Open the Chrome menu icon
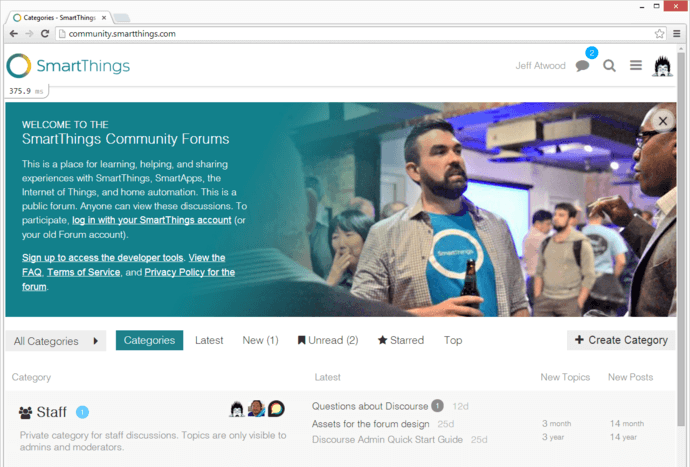 click(677, 33)
